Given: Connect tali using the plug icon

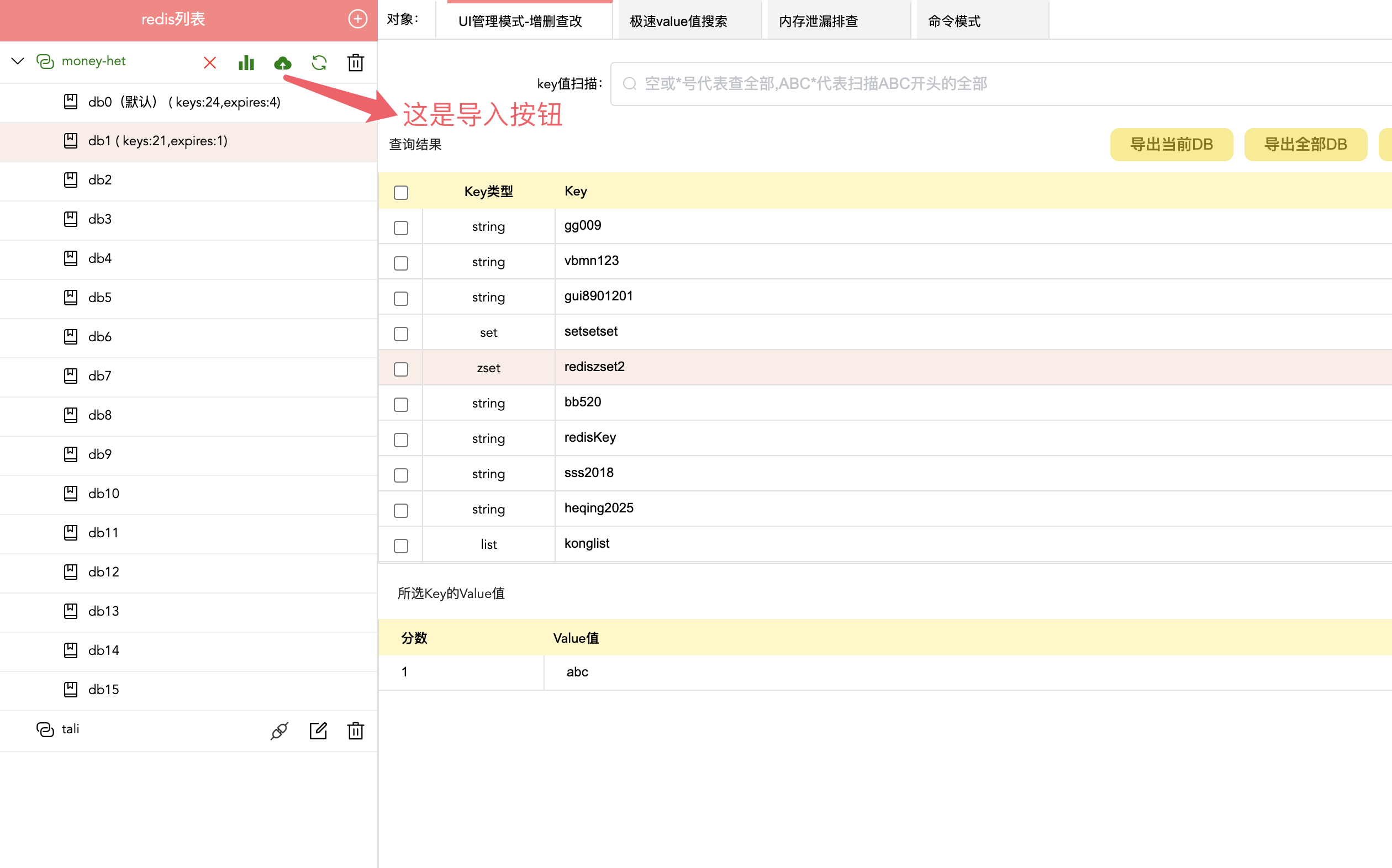Looking at the screenshot, I should pyautogui.click(x=279, y=730).
